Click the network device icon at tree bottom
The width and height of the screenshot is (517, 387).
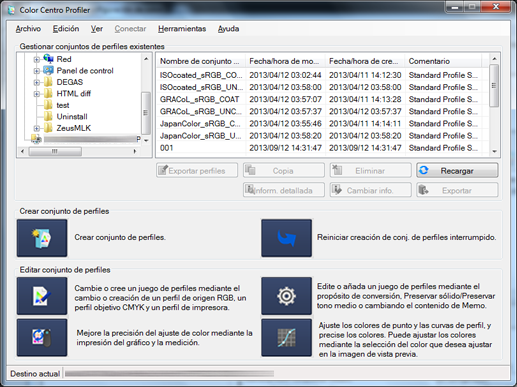pyautogui.click(x=36, y=139)
